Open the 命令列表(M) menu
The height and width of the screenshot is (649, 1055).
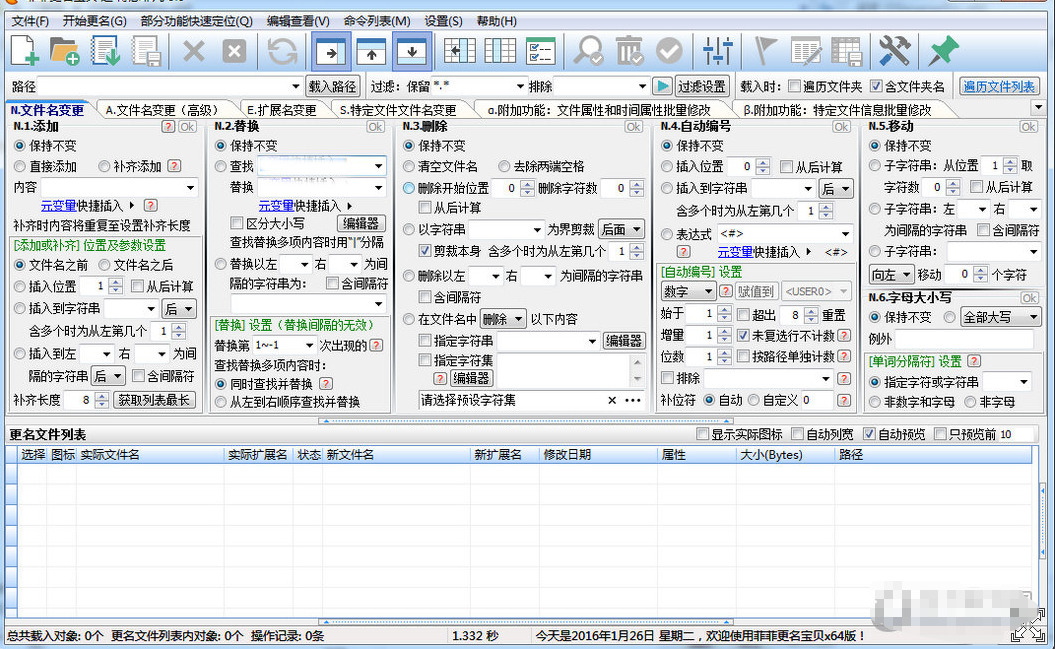[376, 21]
